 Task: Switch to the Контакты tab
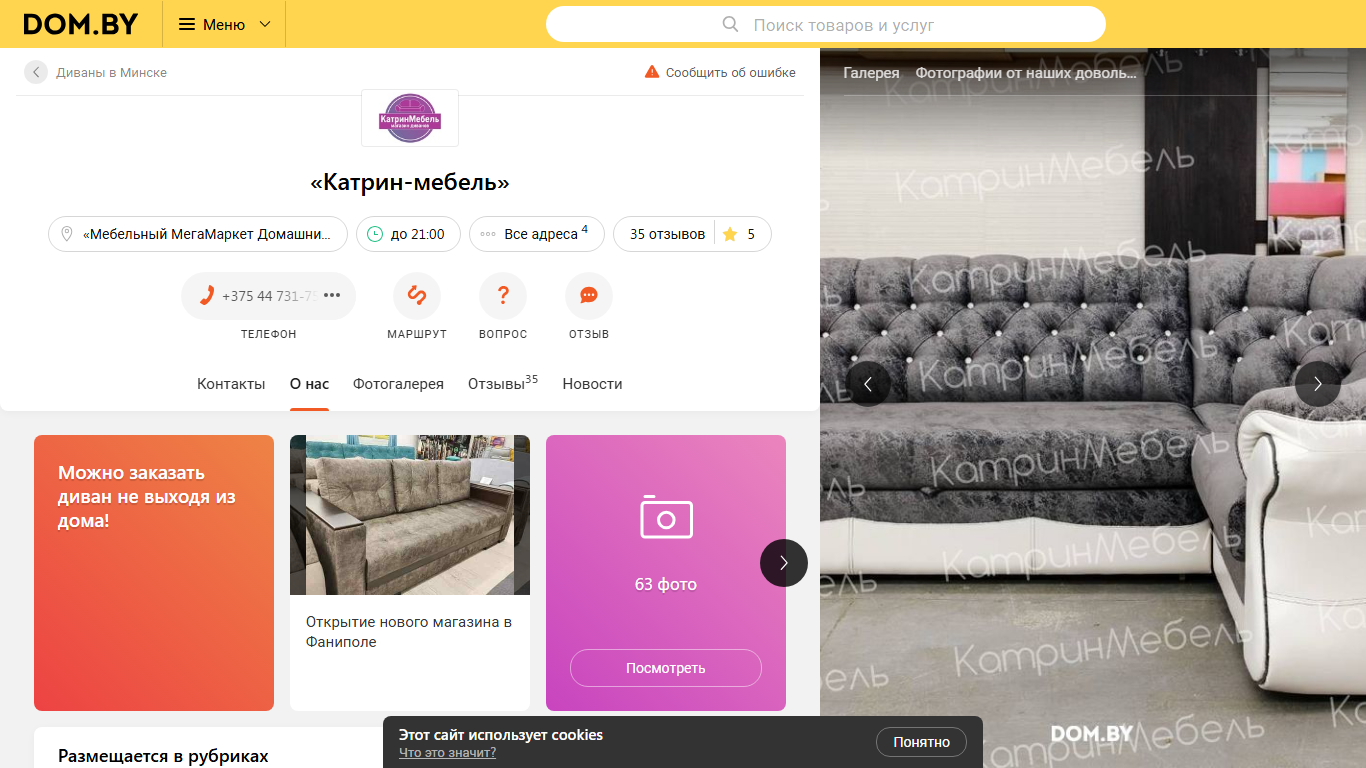[231, 384]
